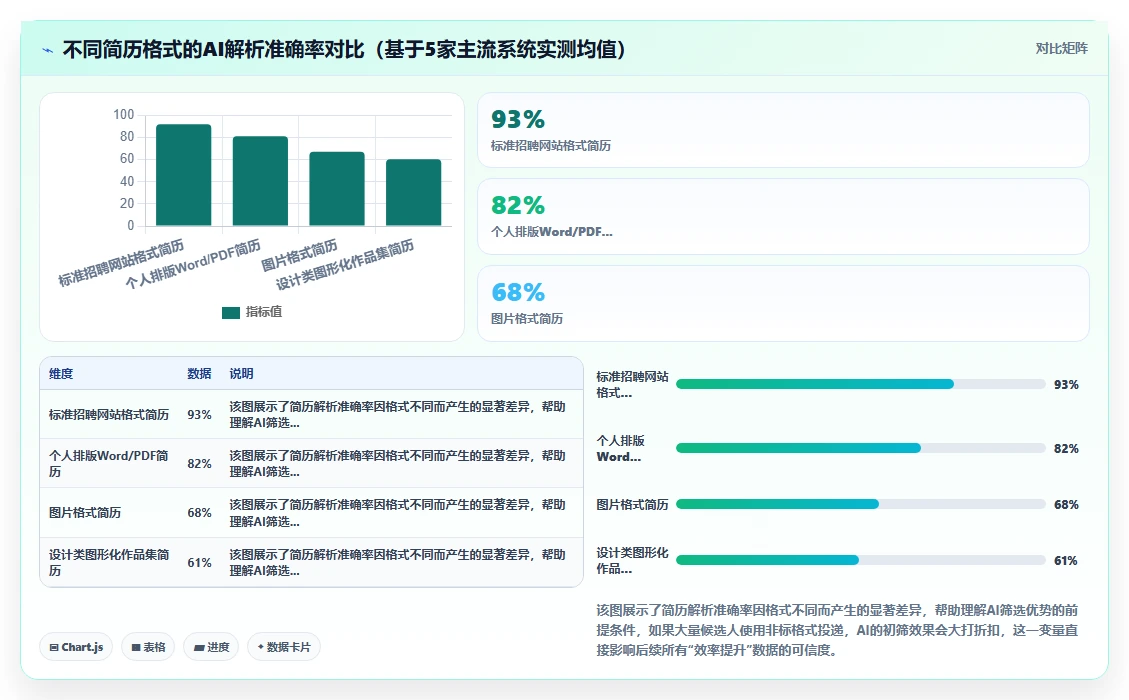
Task: Click the 数据 column header
Action: pyautogui.click(x=199, y=373)
